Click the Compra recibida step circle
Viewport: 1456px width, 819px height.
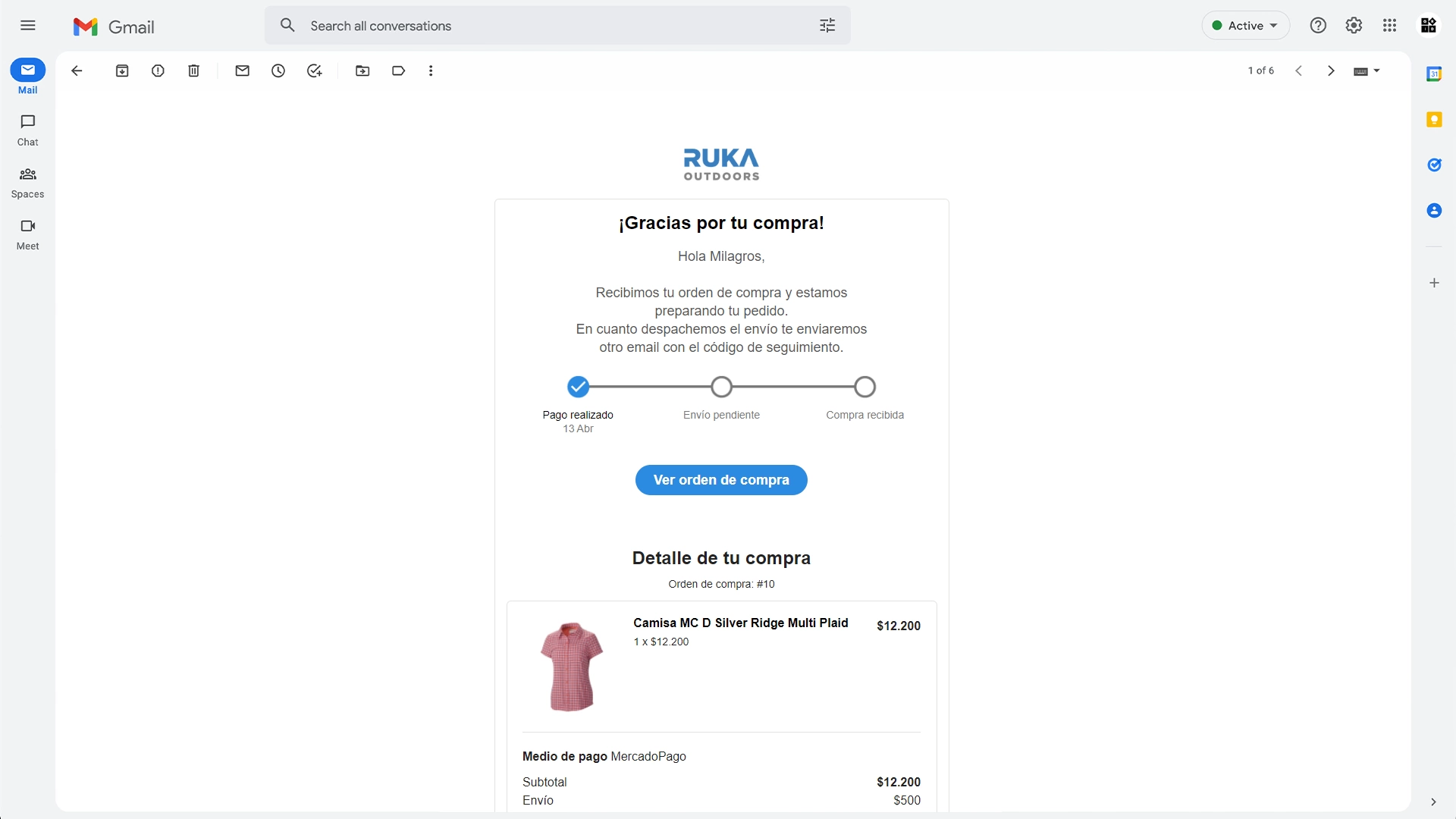pyautogui.click(x=864, y=388)
